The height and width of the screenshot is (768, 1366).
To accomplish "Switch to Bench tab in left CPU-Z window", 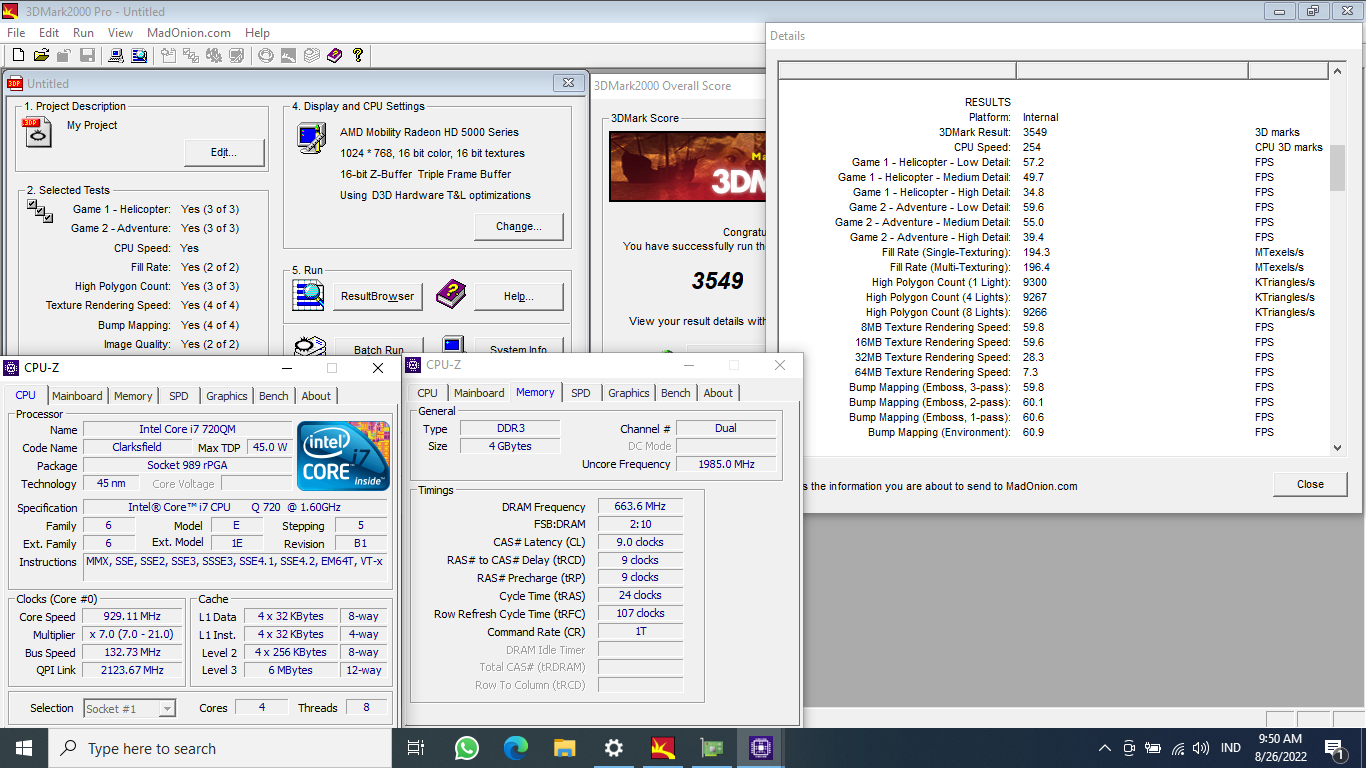I will [273, 396].
